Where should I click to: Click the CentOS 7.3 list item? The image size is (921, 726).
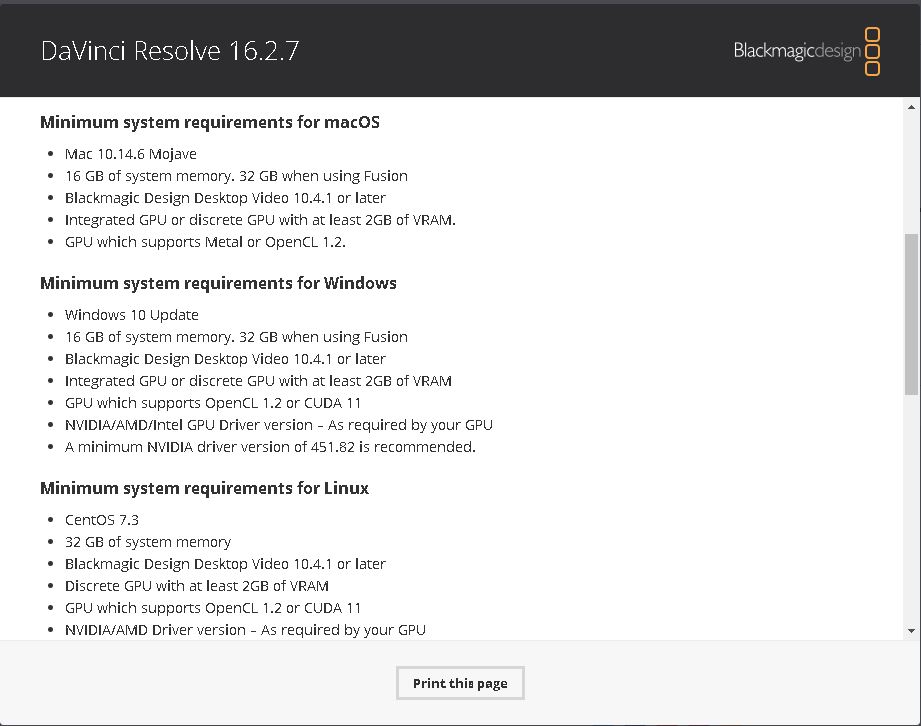pyautogui.click(x=102, y=520)
